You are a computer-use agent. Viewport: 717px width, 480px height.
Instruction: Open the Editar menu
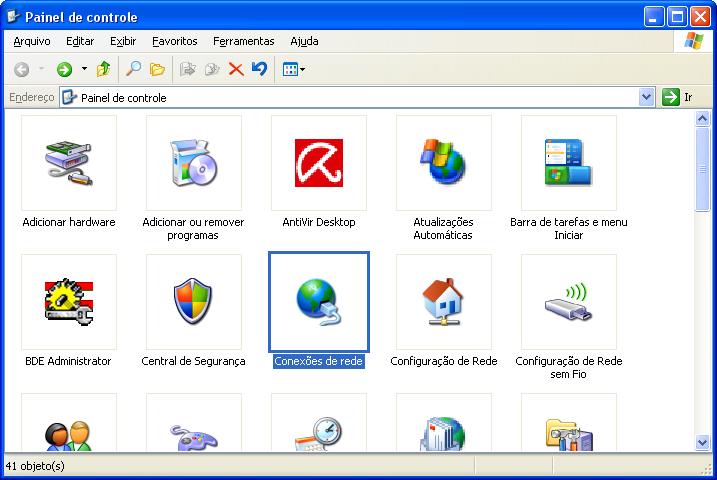pyautogui.click(x=80, y=41)
